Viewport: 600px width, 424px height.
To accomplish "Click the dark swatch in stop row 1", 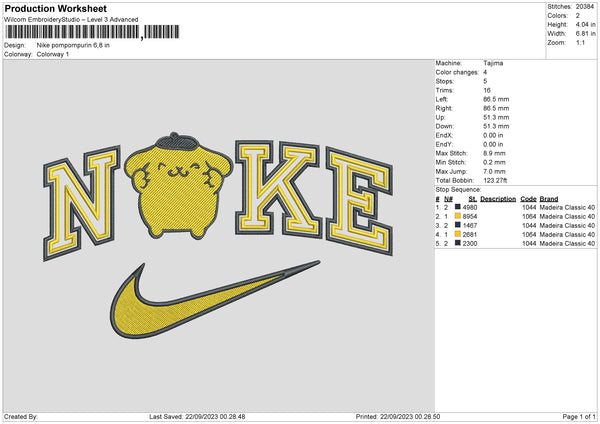I will click(x=457, y=207).
